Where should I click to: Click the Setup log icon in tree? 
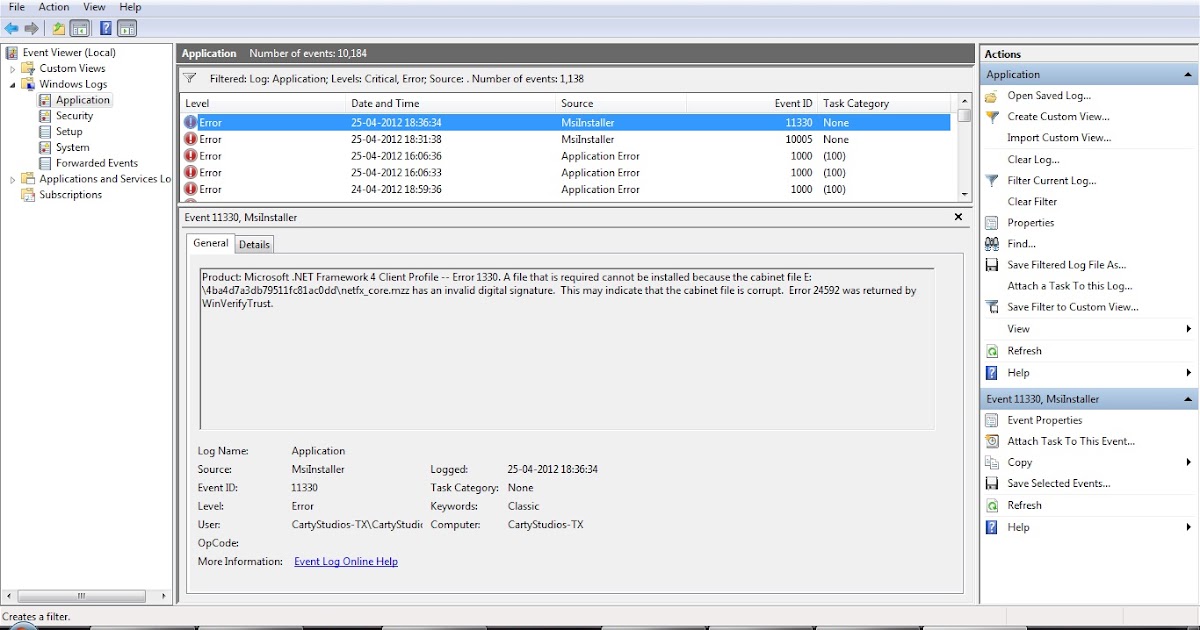coord(46,131)
